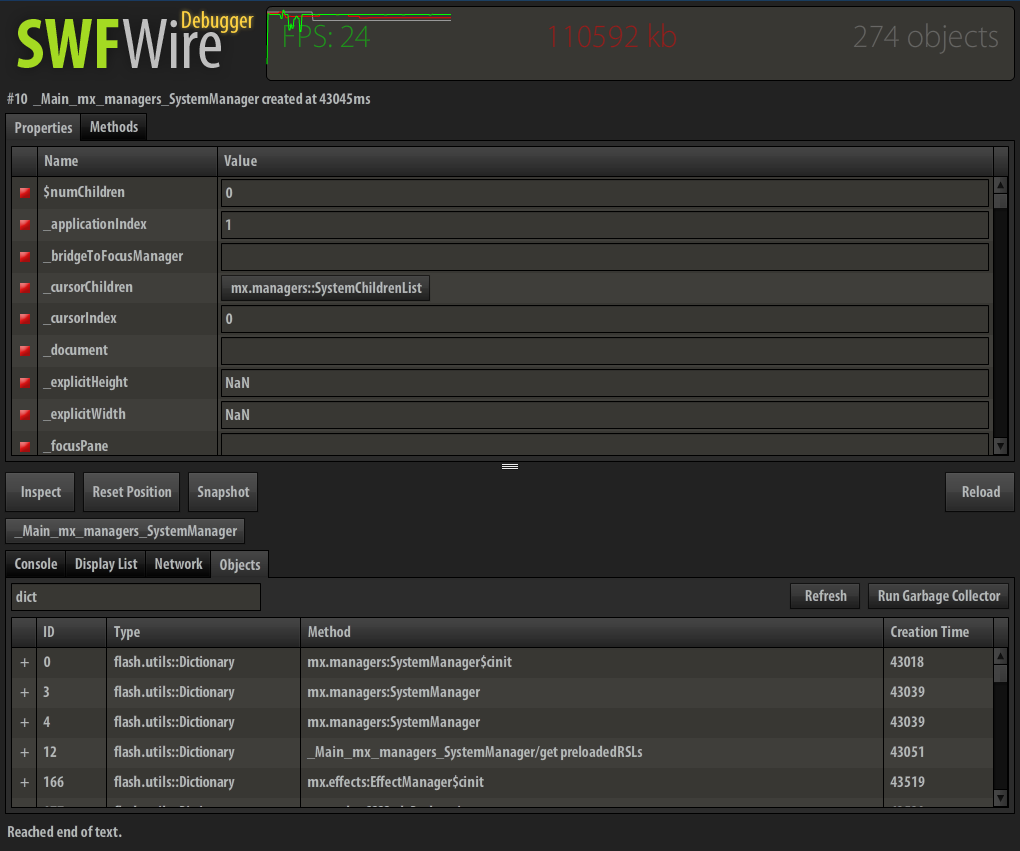The height and width of the screenshot is (851, 1020).
Task: Select method cell 'mx.effects:EffectManager$cinit'
Action: point(396,782)
